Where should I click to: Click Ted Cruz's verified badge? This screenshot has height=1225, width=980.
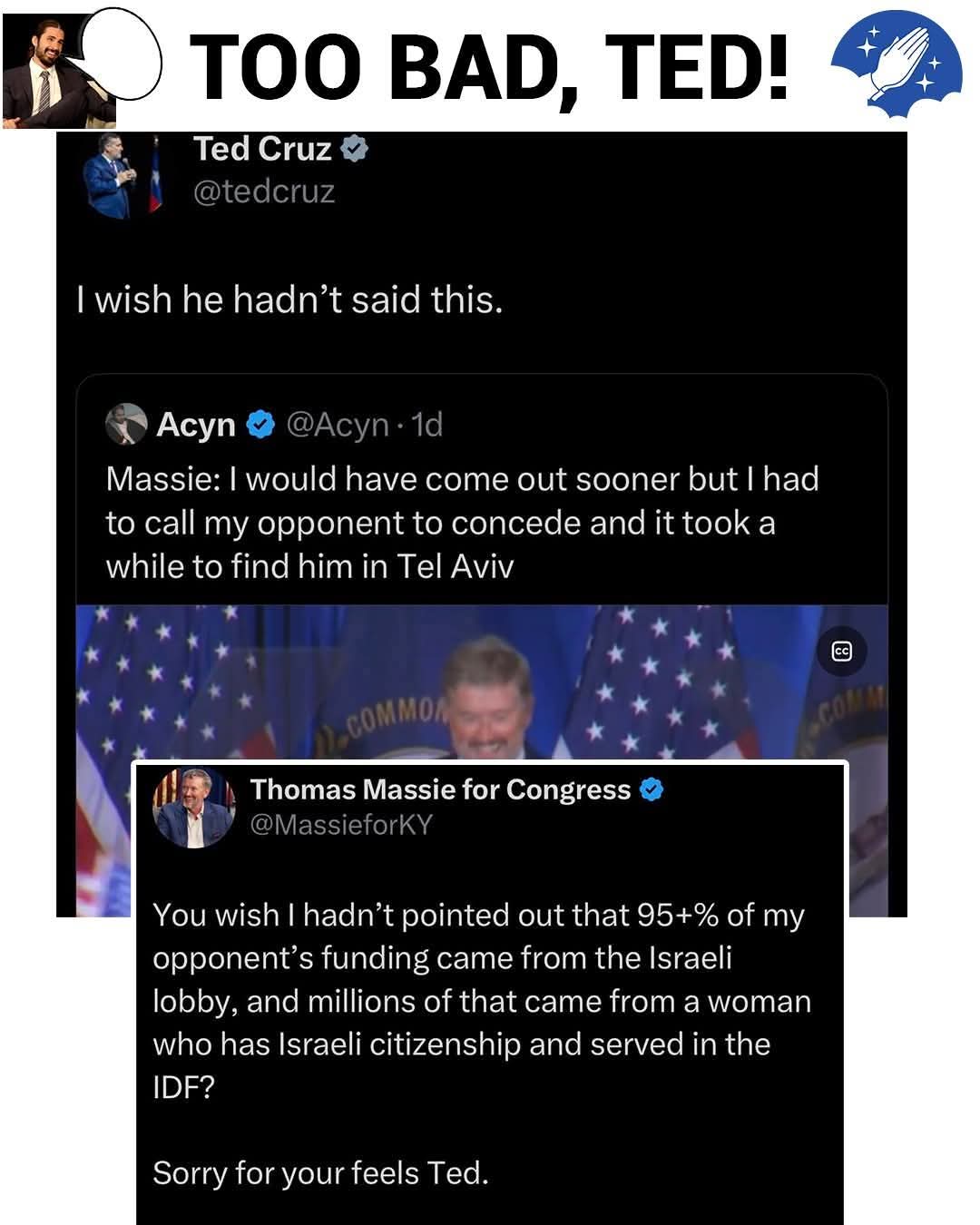354,149
